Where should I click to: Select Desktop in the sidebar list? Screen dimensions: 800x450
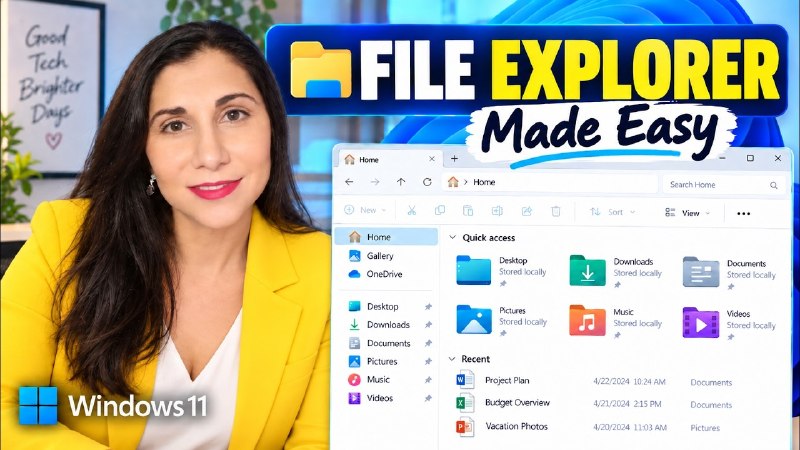click(x=383, y=307)
